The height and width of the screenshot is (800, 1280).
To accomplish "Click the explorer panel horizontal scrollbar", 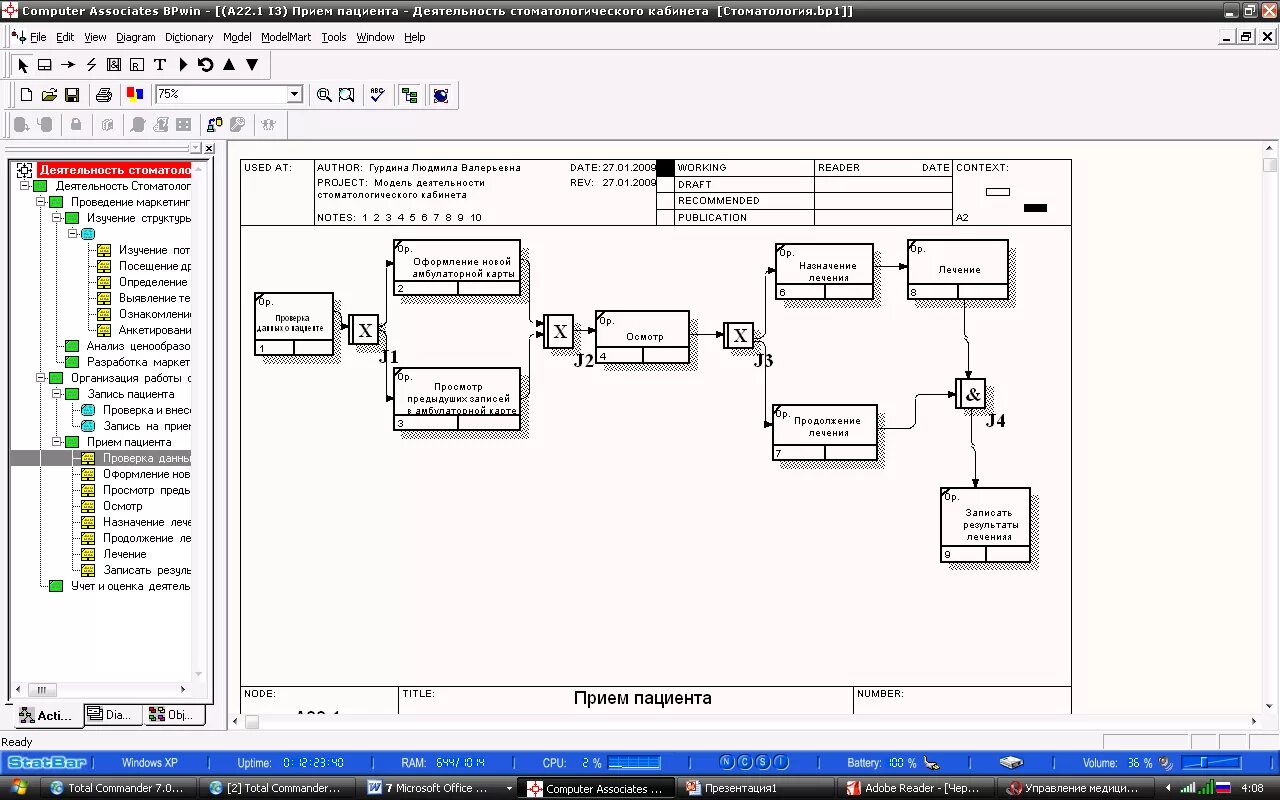I will (x=103, y=690).
